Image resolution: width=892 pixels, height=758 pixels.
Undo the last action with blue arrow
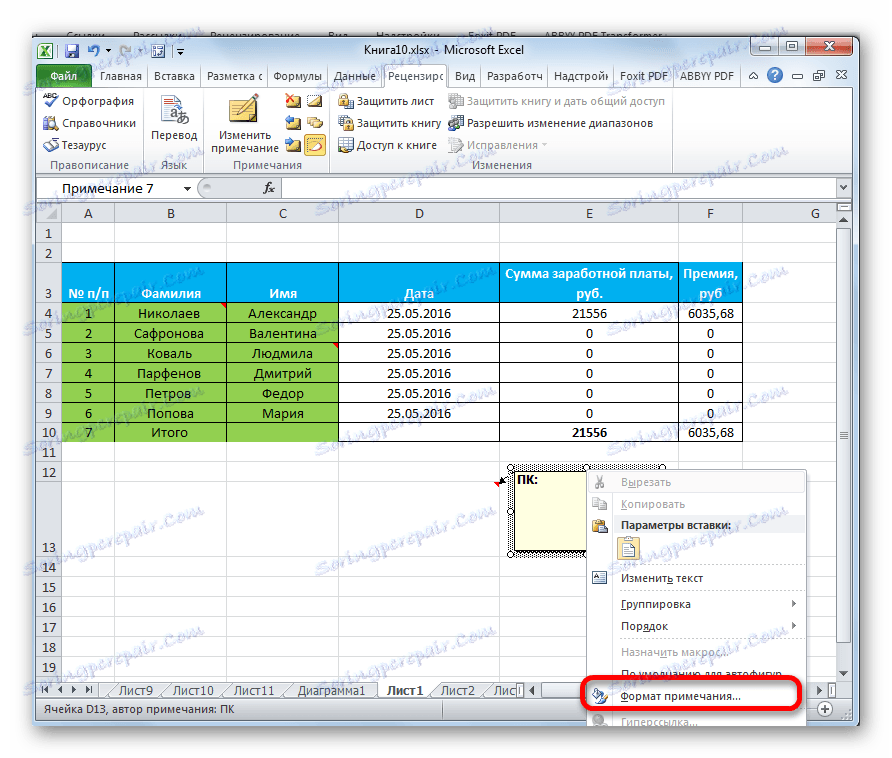point(93,51)
